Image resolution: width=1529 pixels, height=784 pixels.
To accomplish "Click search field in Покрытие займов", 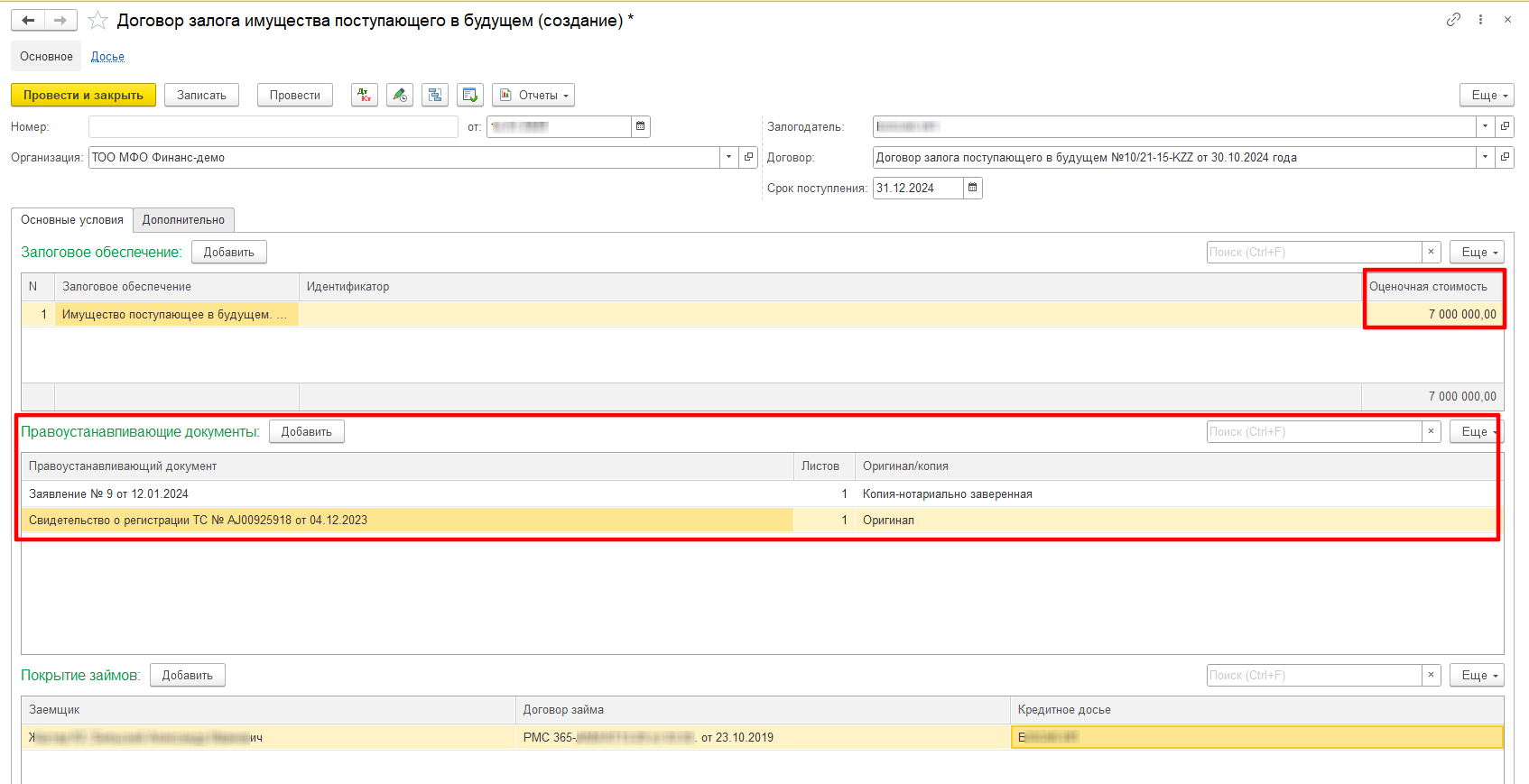I will [1314, 675].
